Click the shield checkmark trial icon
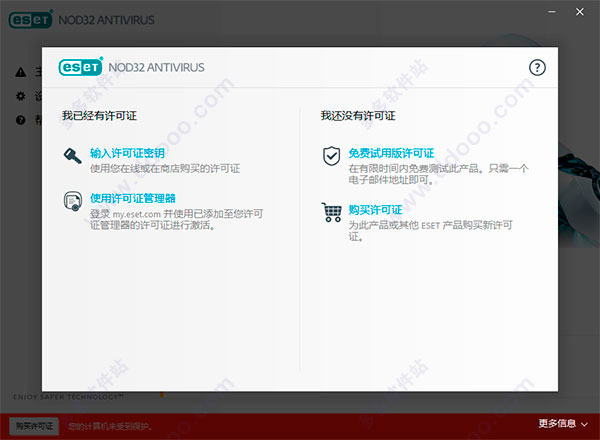This screenshot has width=600, height=440. [331, 156]
